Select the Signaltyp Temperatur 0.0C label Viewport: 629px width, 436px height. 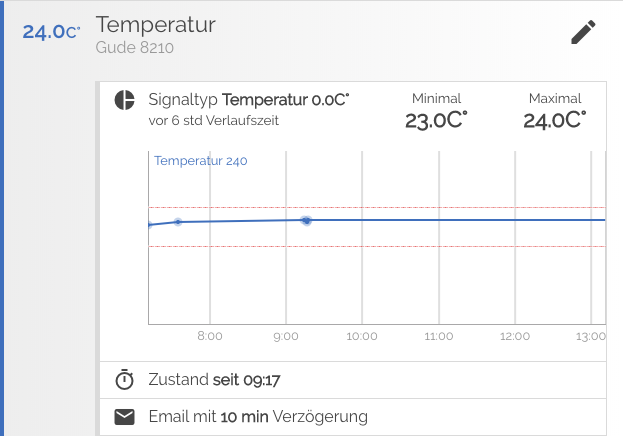coord(248,99)
